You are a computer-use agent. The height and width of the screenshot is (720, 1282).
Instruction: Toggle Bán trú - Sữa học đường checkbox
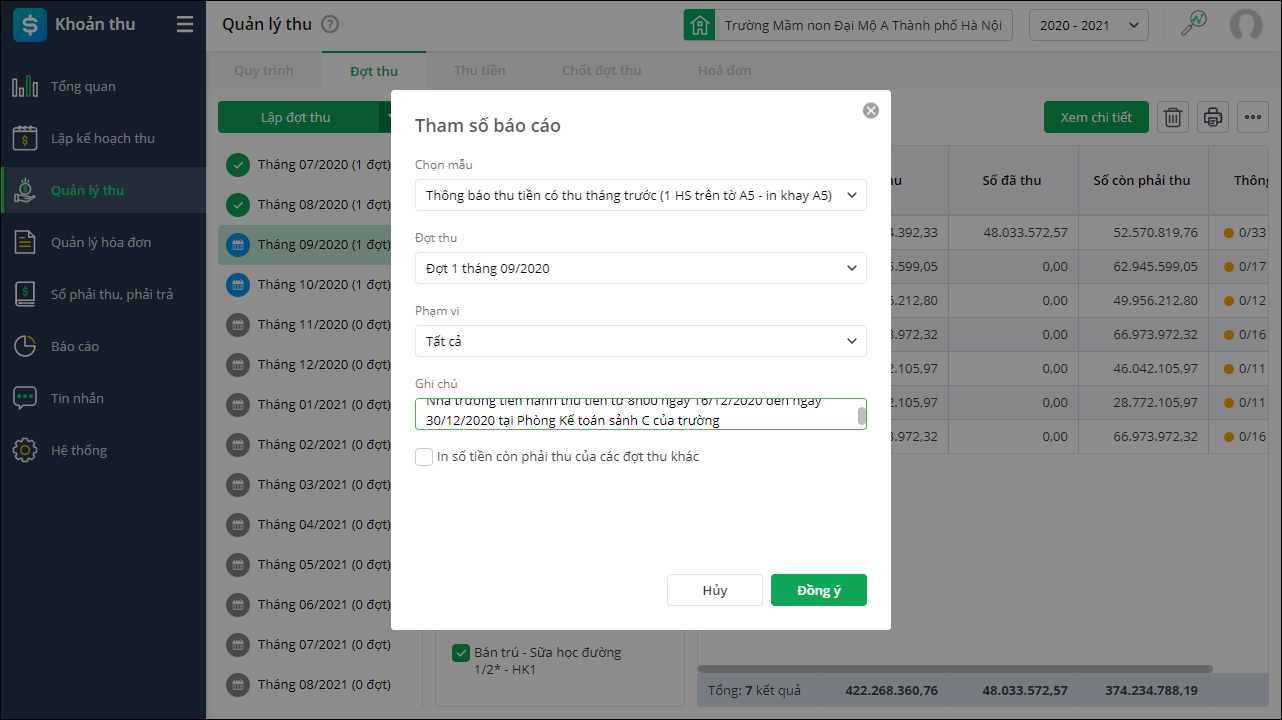click(461, 653)
